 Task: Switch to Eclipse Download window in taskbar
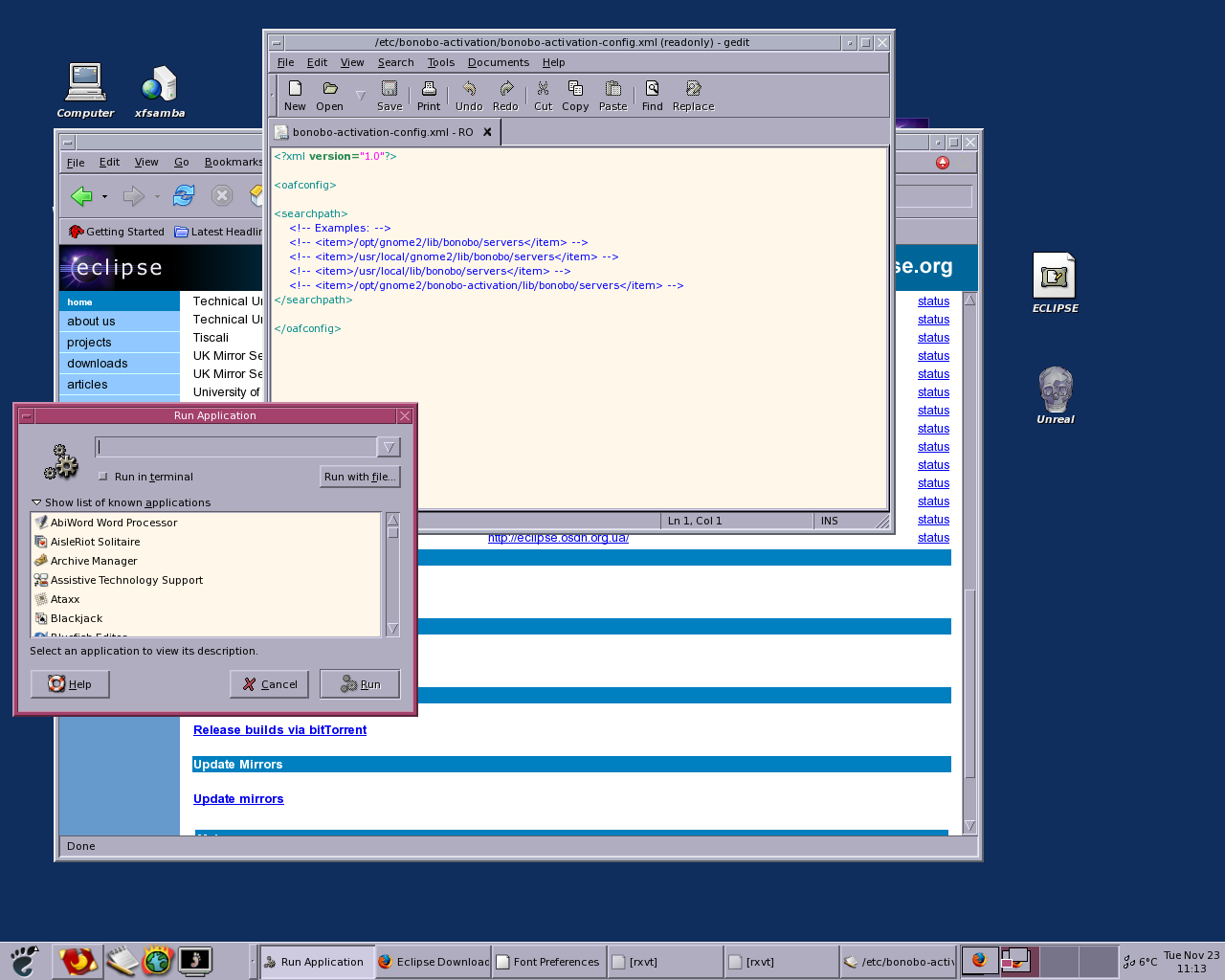433,962
